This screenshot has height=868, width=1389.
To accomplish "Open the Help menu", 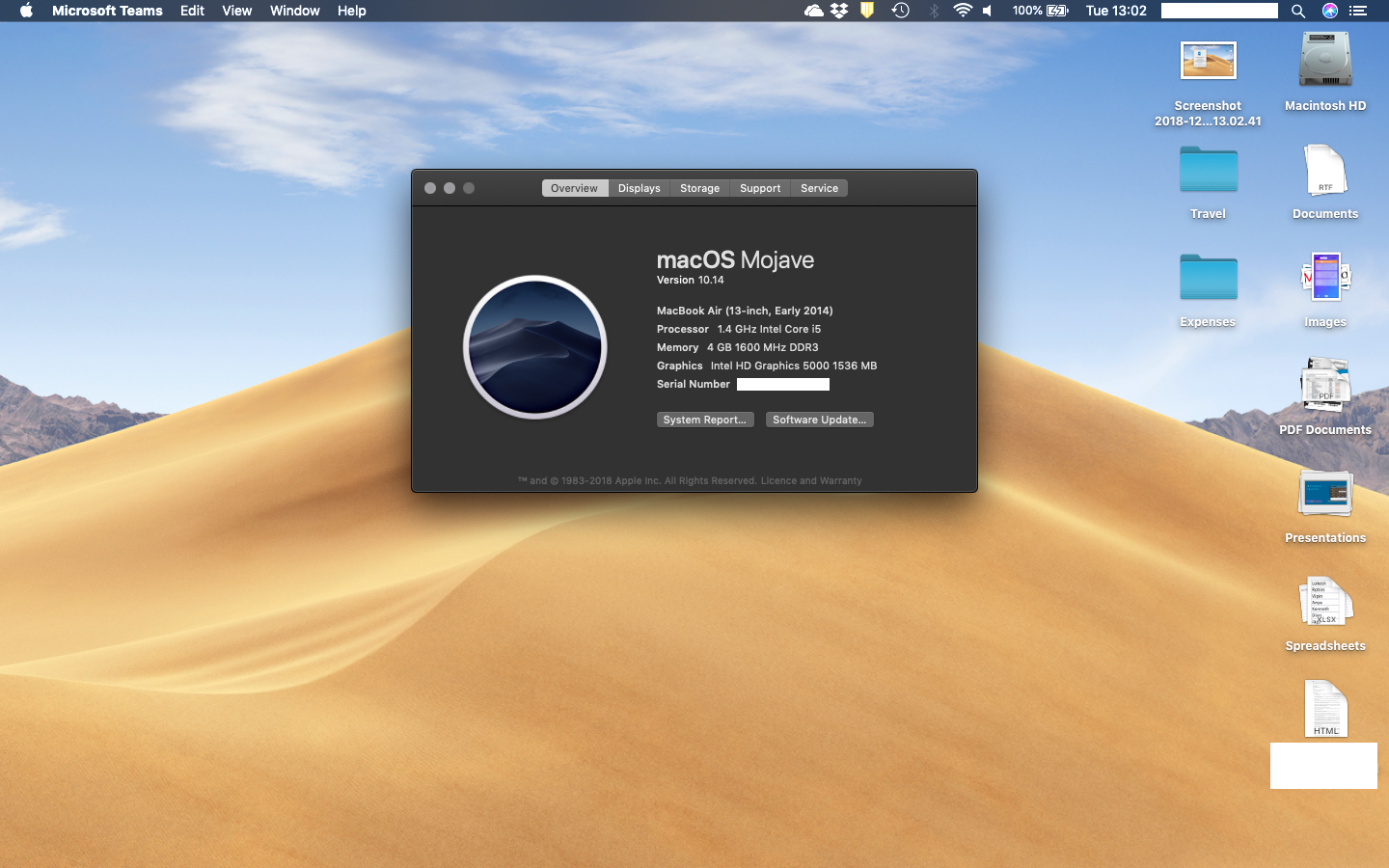I will [x=351, y=11].
